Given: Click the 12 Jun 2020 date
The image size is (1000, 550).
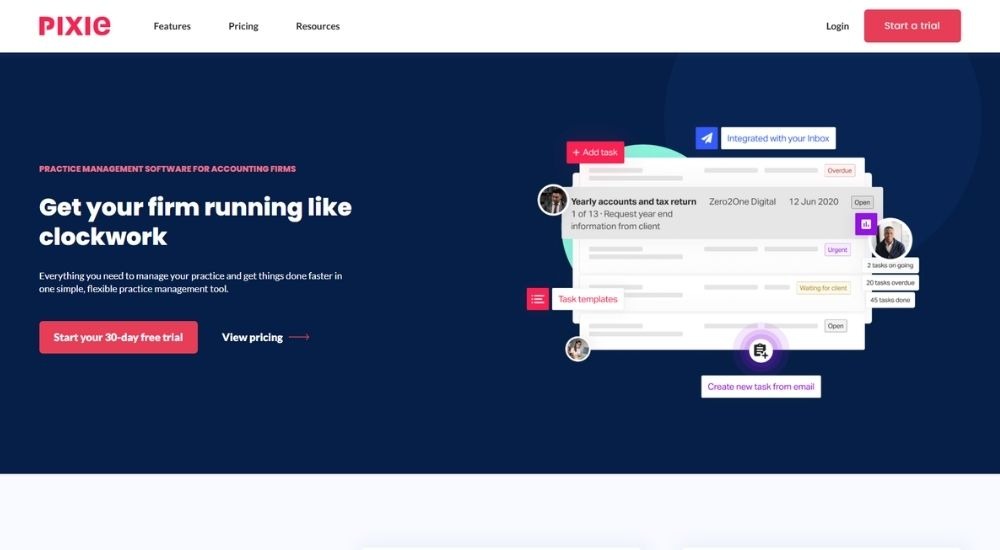Looking at the screenshot, I should [814, 202].
